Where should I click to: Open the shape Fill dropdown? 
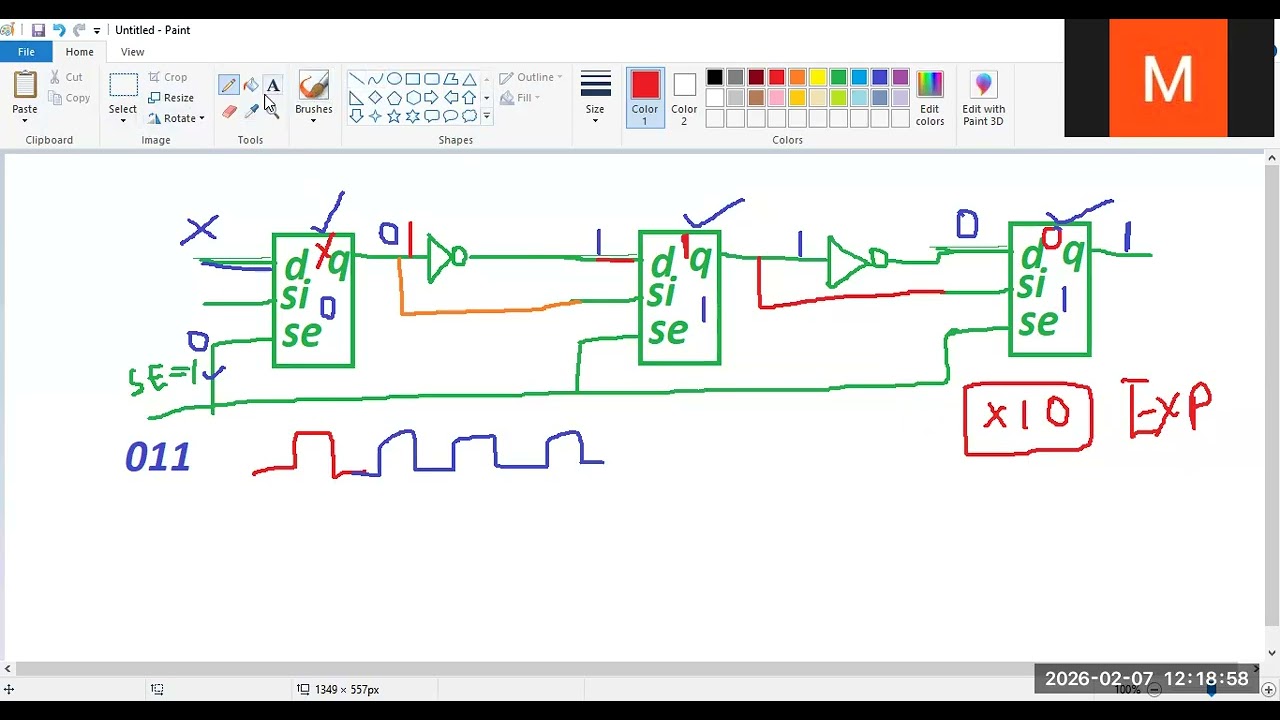tap(520, 98)
